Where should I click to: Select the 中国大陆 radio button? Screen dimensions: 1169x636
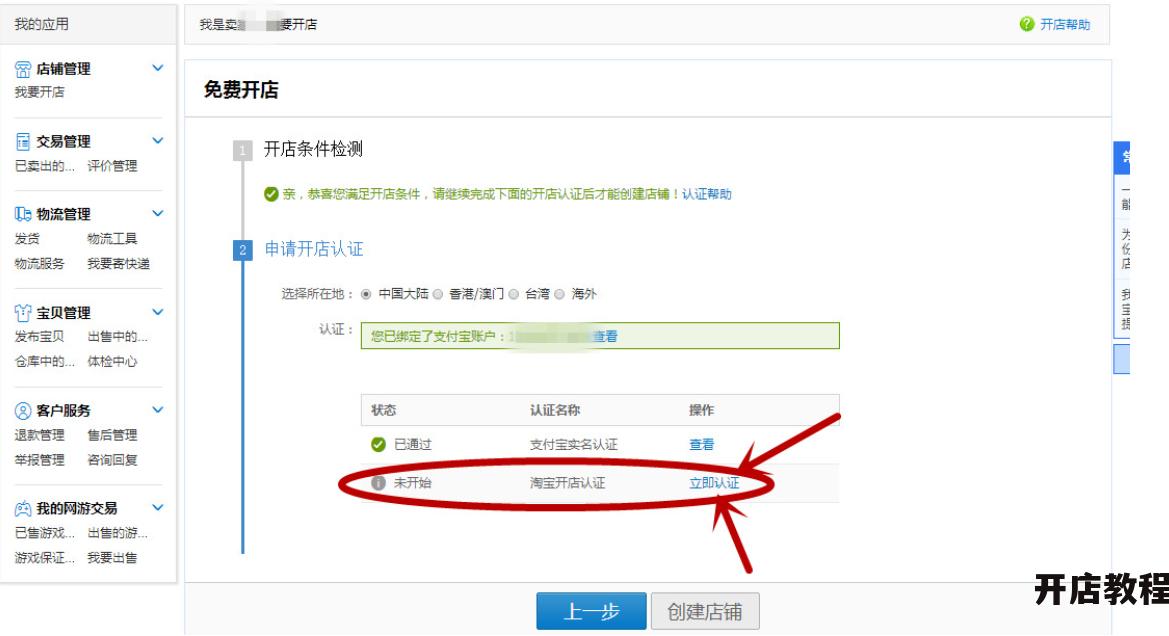366,295
